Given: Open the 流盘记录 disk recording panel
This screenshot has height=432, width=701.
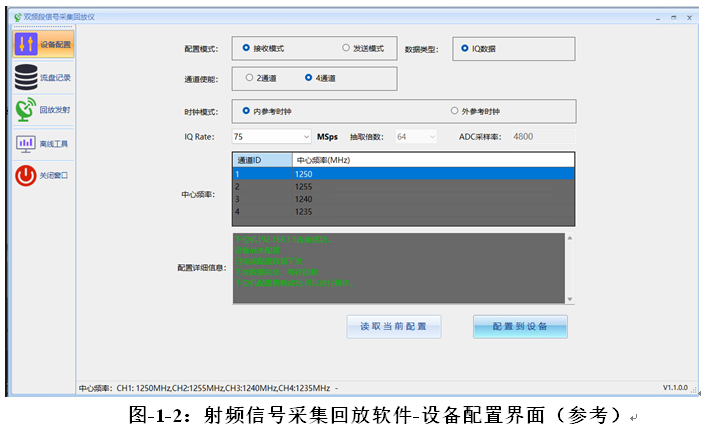Looking at the screenshot, I should point(41,77).
